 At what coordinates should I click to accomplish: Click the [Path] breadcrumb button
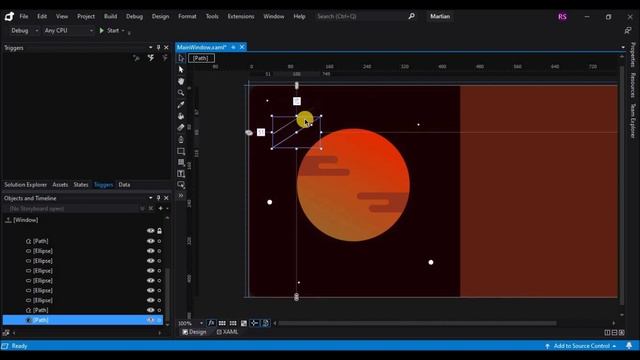(201, 58)
